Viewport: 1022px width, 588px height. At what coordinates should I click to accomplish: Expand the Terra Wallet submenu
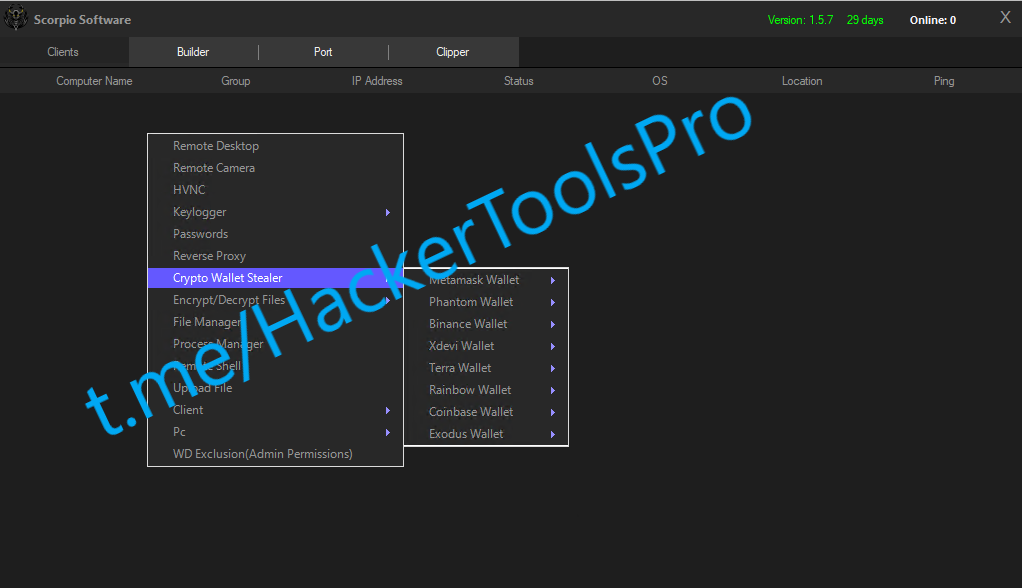486,368
